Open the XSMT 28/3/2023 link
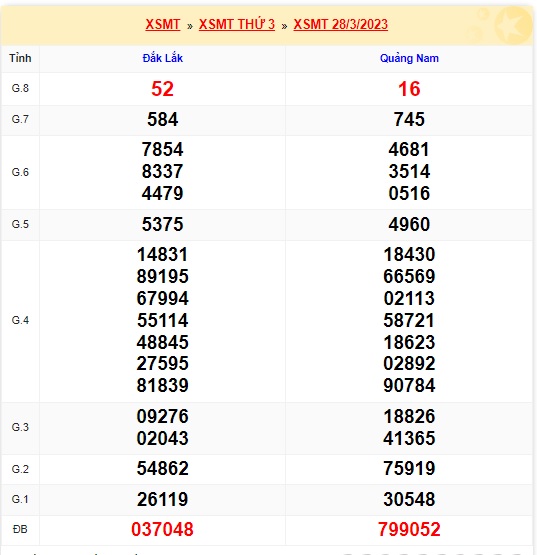Viewport: 537px width, 555px height. (x=341, y=24)
